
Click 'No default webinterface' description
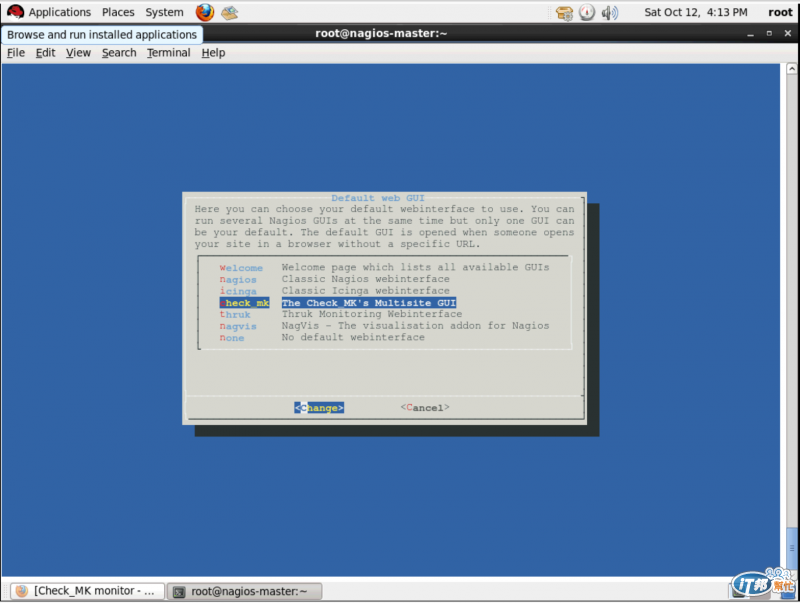click(353, 338)
